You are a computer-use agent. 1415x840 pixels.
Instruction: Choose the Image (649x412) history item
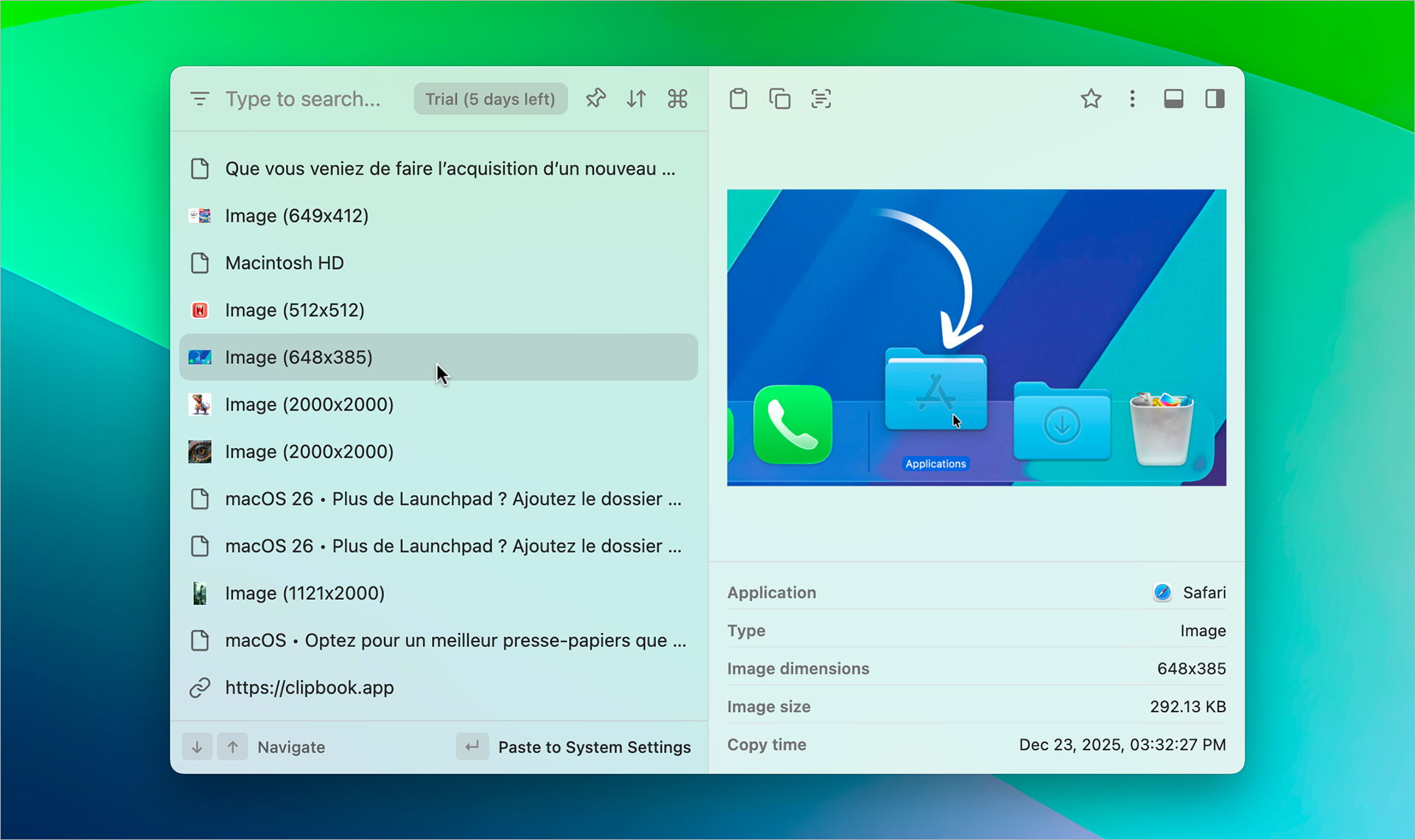click(x=296, y=215)
